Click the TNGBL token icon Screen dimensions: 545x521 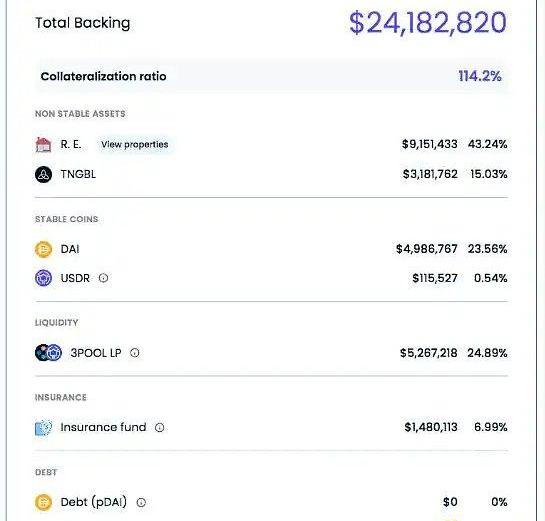point(43,174)
